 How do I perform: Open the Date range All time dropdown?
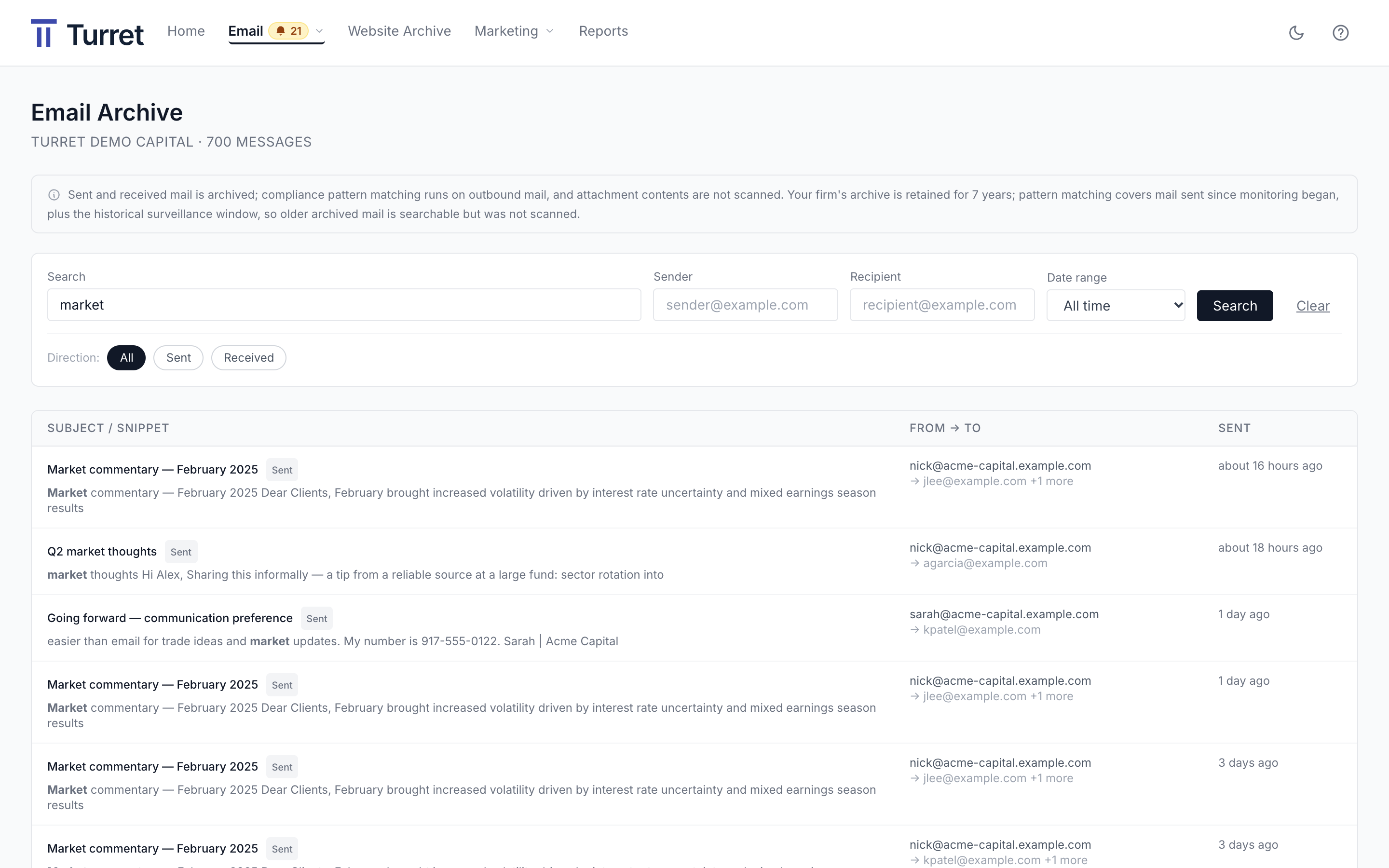pos(1115,305)
